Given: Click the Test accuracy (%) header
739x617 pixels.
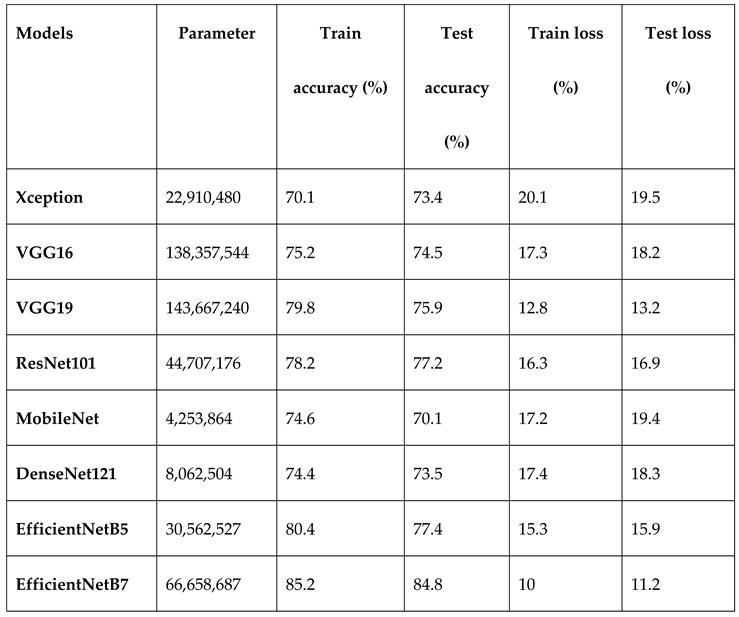Looking at the screenshot, I should tap(456, 87).
